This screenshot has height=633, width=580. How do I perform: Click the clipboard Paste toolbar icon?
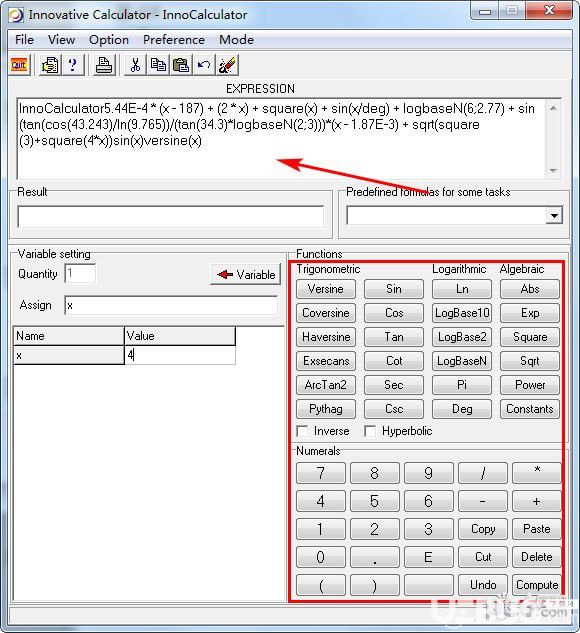181,65
